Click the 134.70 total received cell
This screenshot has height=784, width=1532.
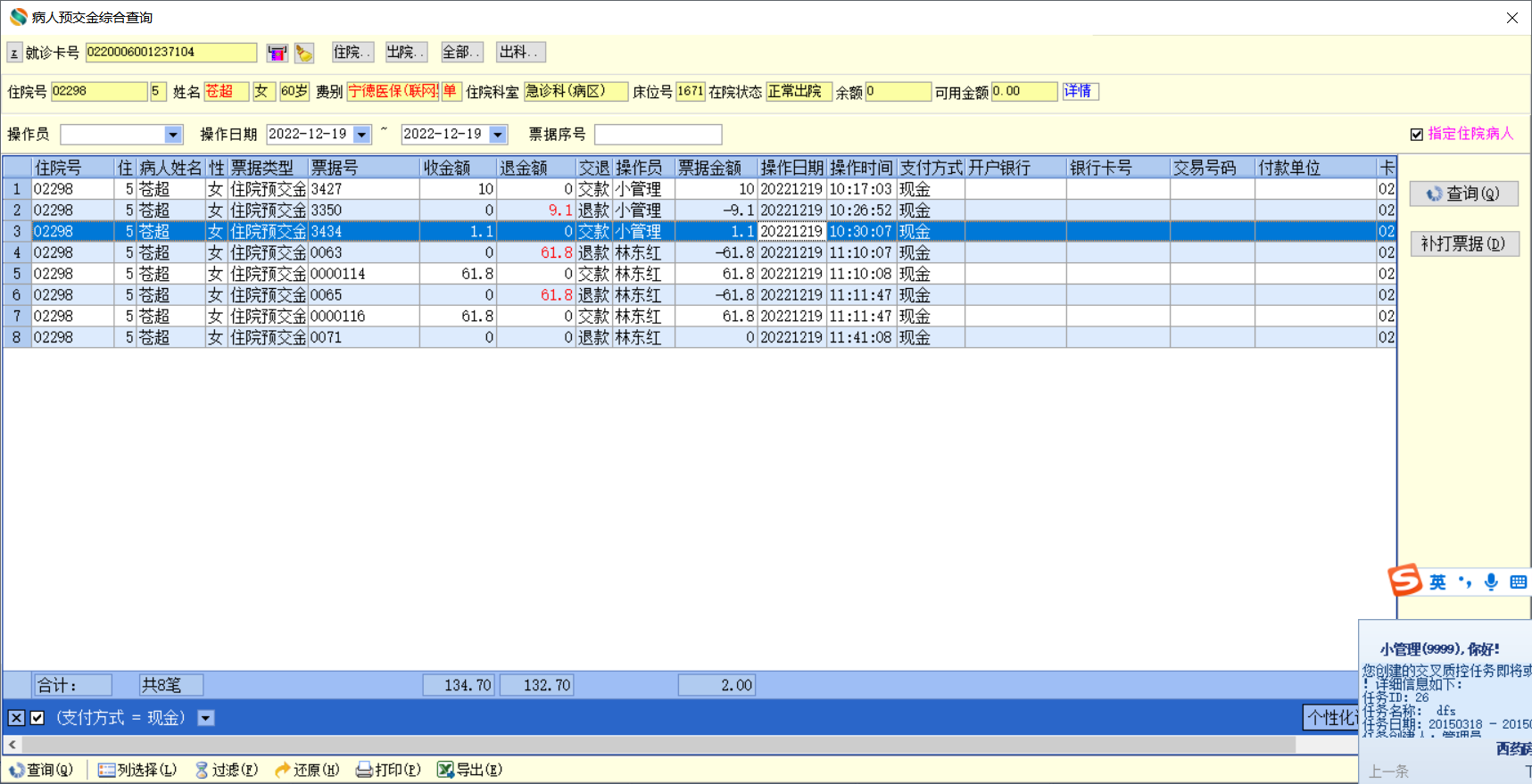pos(458,685)
